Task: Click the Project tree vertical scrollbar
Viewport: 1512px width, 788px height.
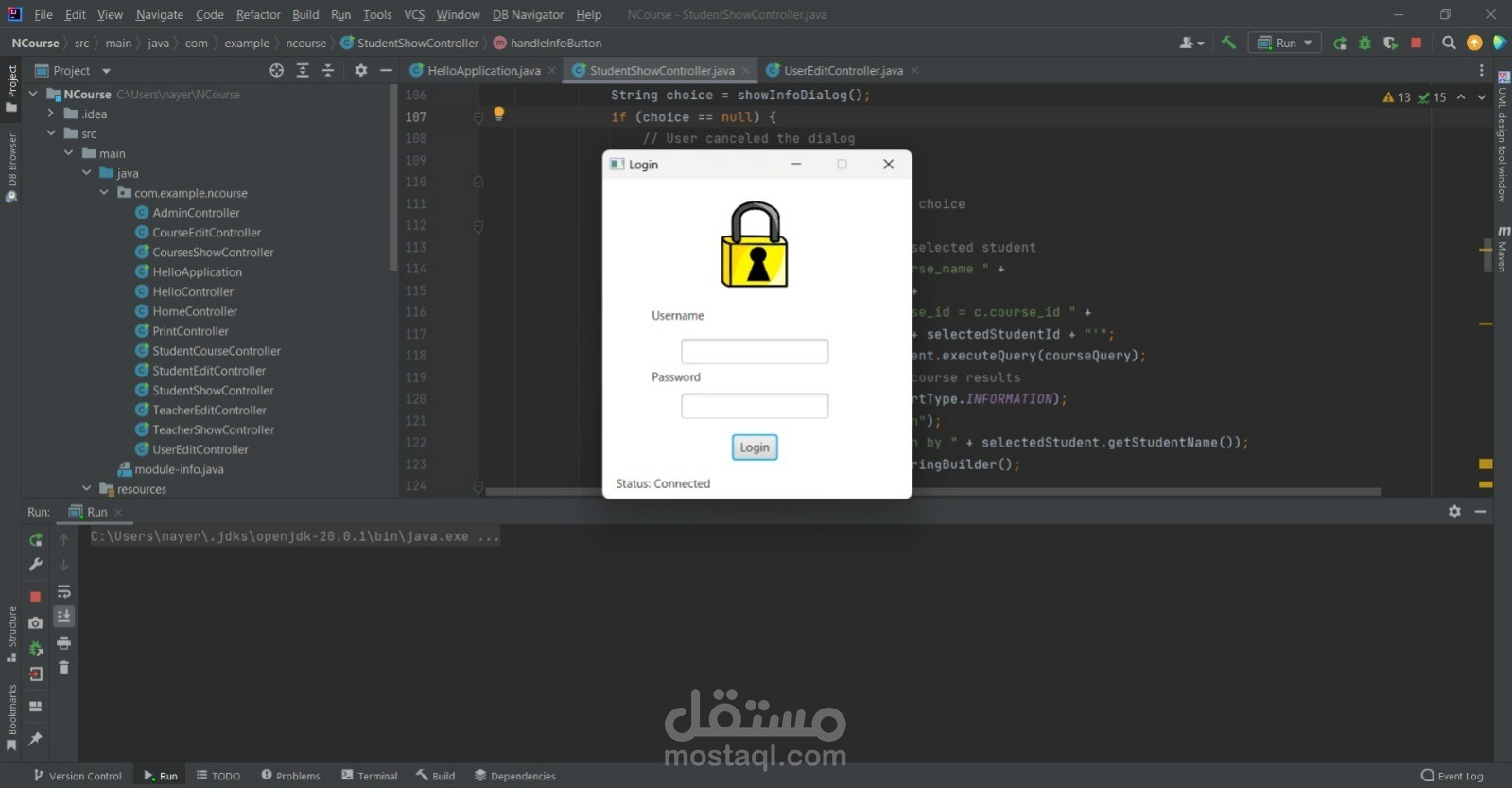Action: pos(393,178)
